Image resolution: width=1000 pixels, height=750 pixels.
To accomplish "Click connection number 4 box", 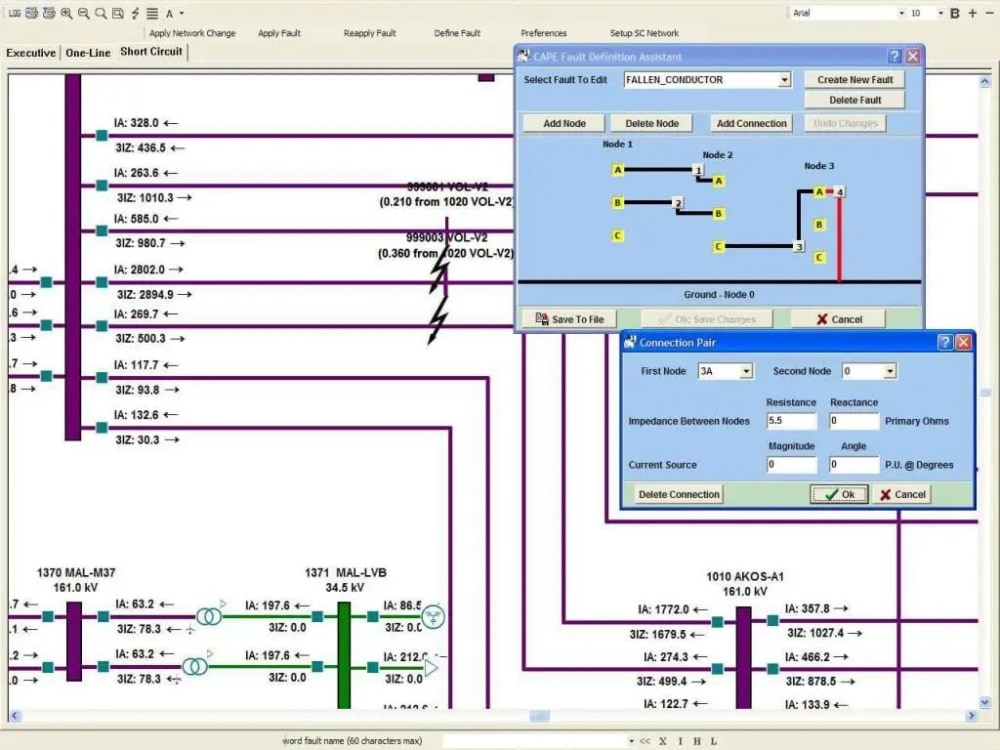I will (x=840, y=192).
